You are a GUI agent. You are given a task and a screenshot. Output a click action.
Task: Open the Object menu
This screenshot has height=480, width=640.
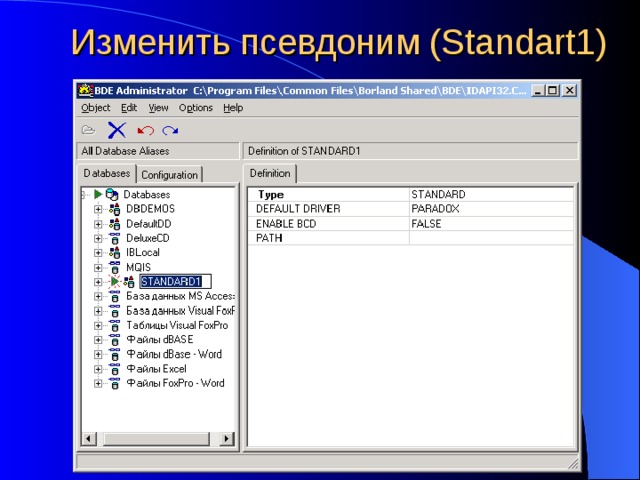coord(96,108)
